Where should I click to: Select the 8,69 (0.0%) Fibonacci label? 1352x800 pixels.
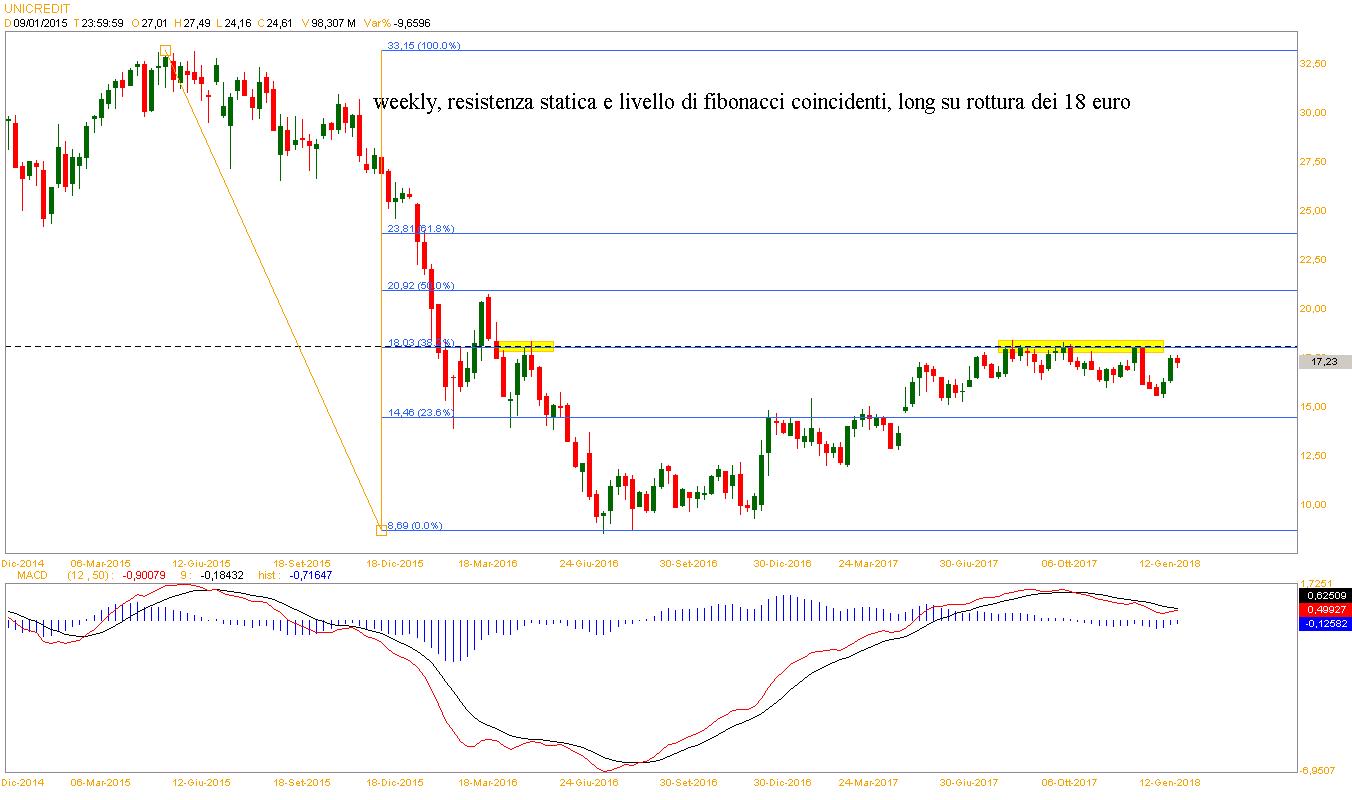pos(415,525)
